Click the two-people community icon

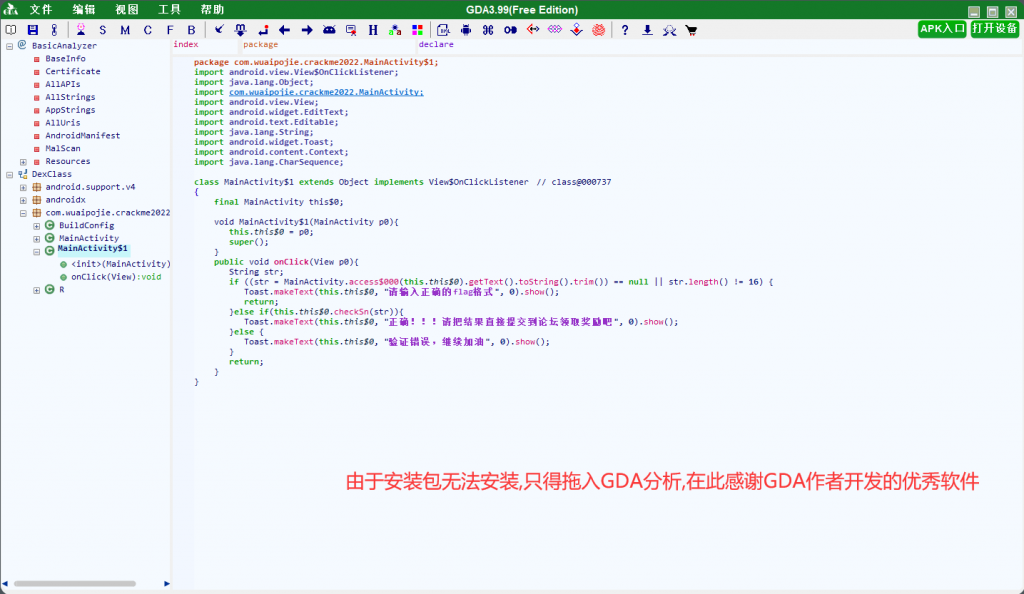pyautogui.click(x=669, y=30)
